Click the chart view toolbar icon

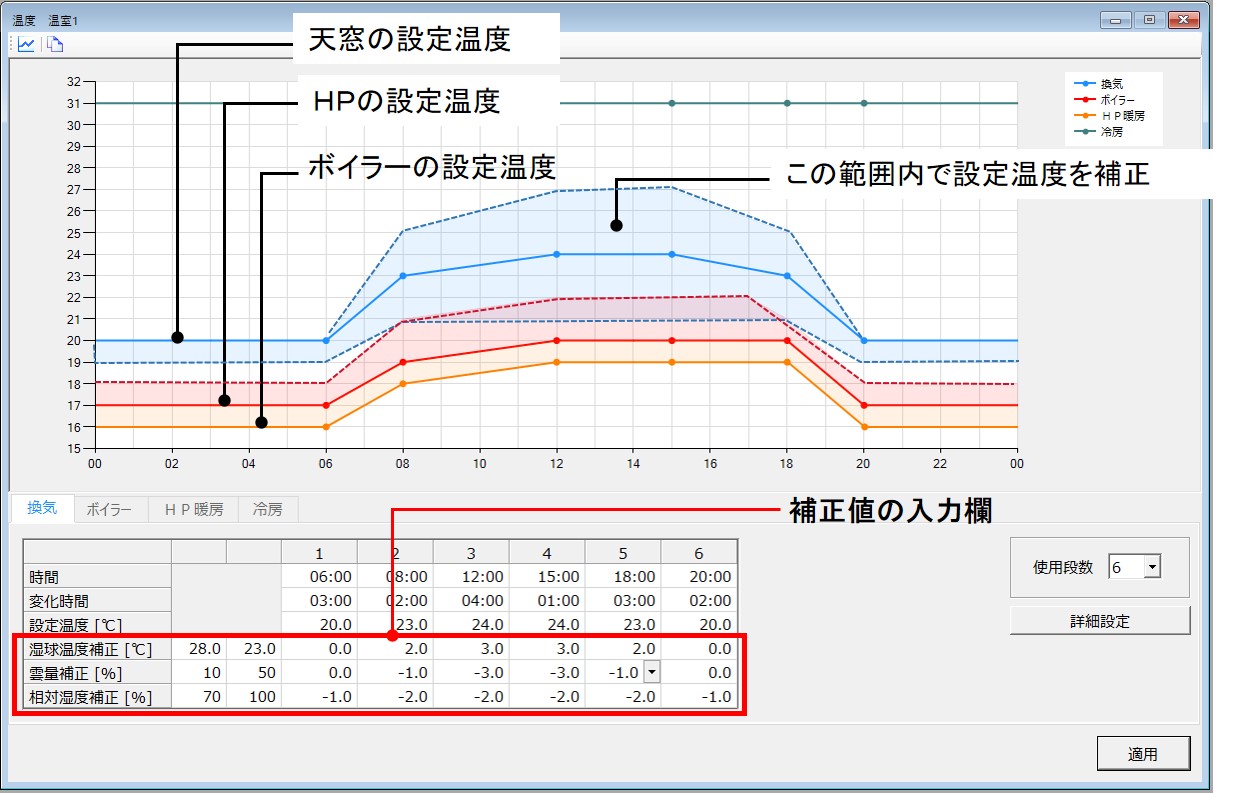pos(27,44)
